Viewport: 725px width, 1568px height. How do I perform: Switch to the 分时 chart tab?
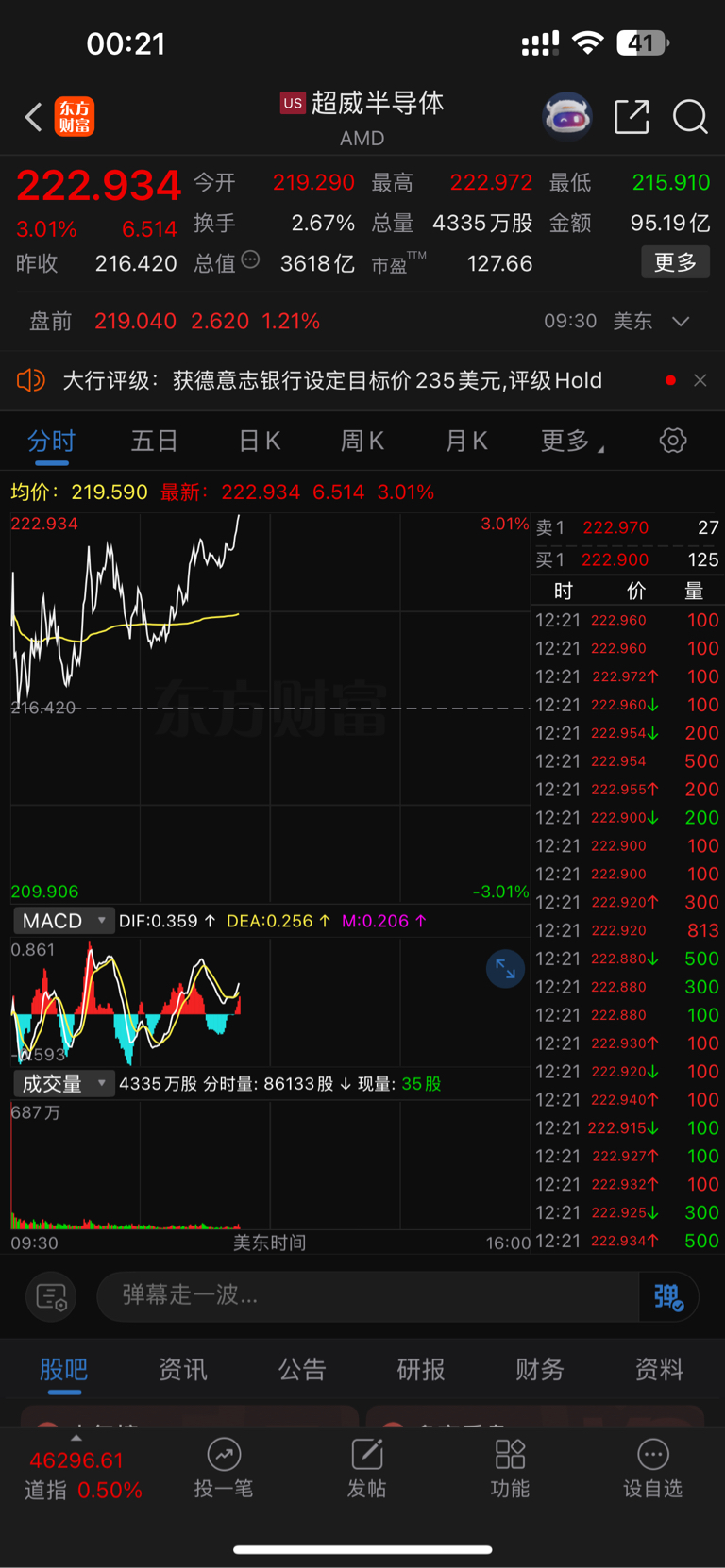tap(51, 441)
